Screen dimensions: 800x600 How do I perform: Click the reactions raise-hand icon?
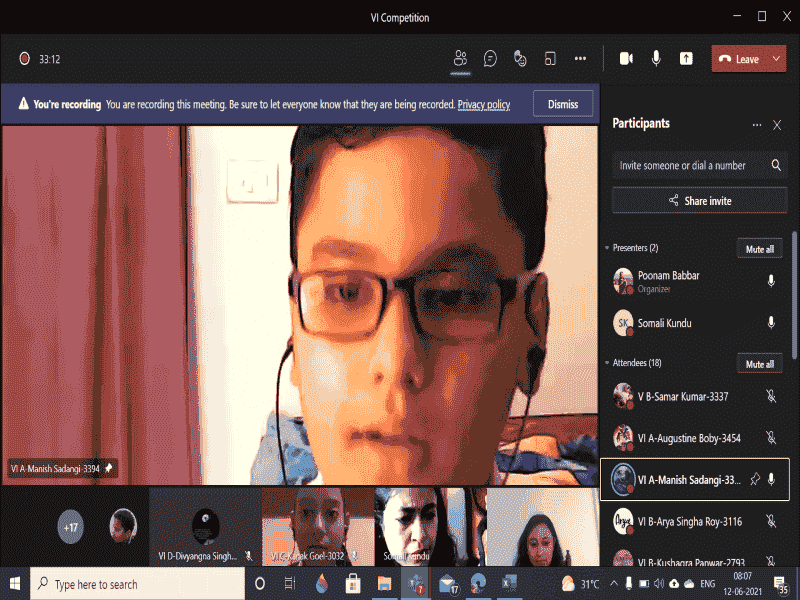[520, 59]
